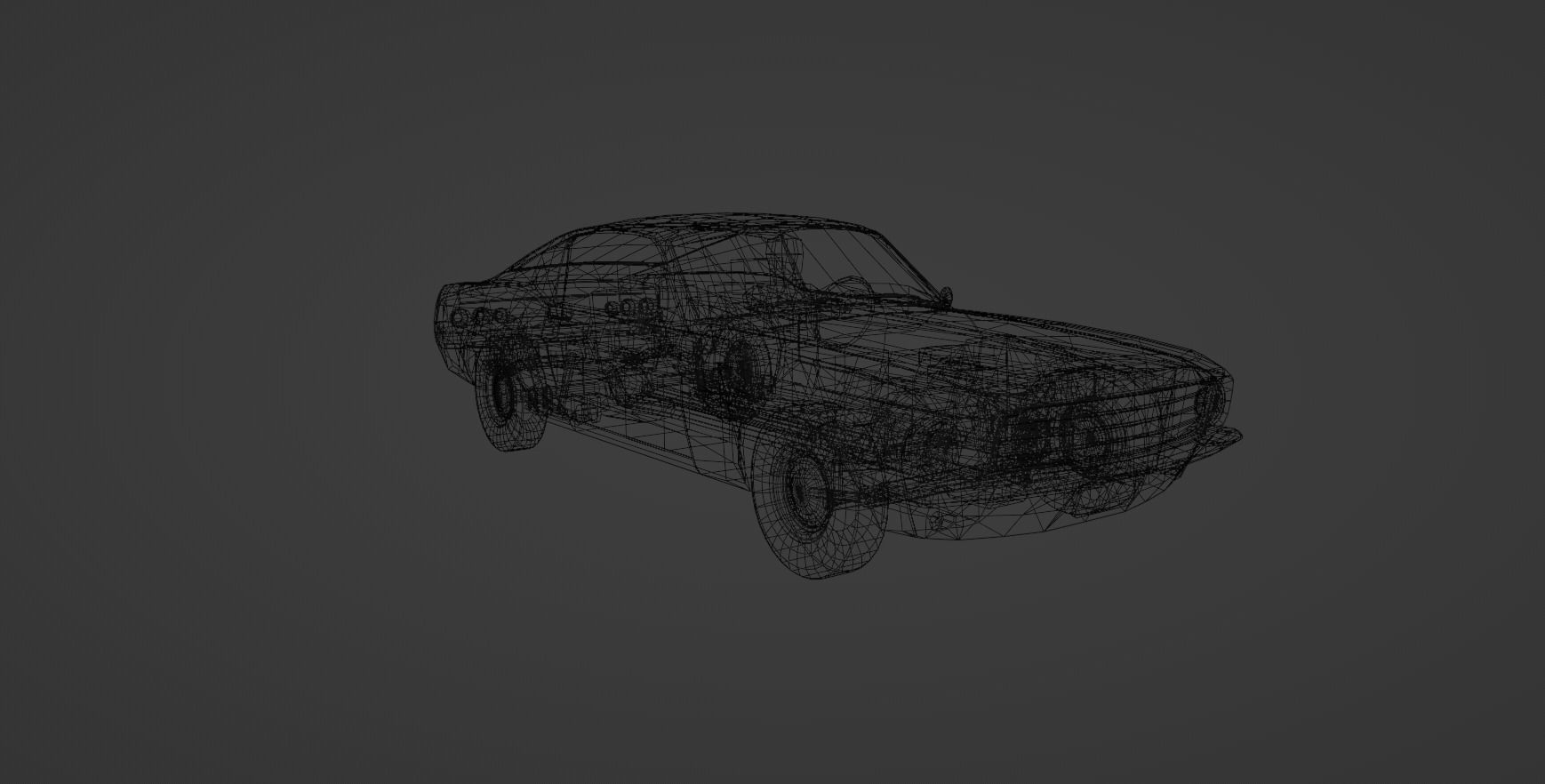The width and height of the screenshot is (1545, 784).
Task: Click the side mirror on the car
Action: 945,295
